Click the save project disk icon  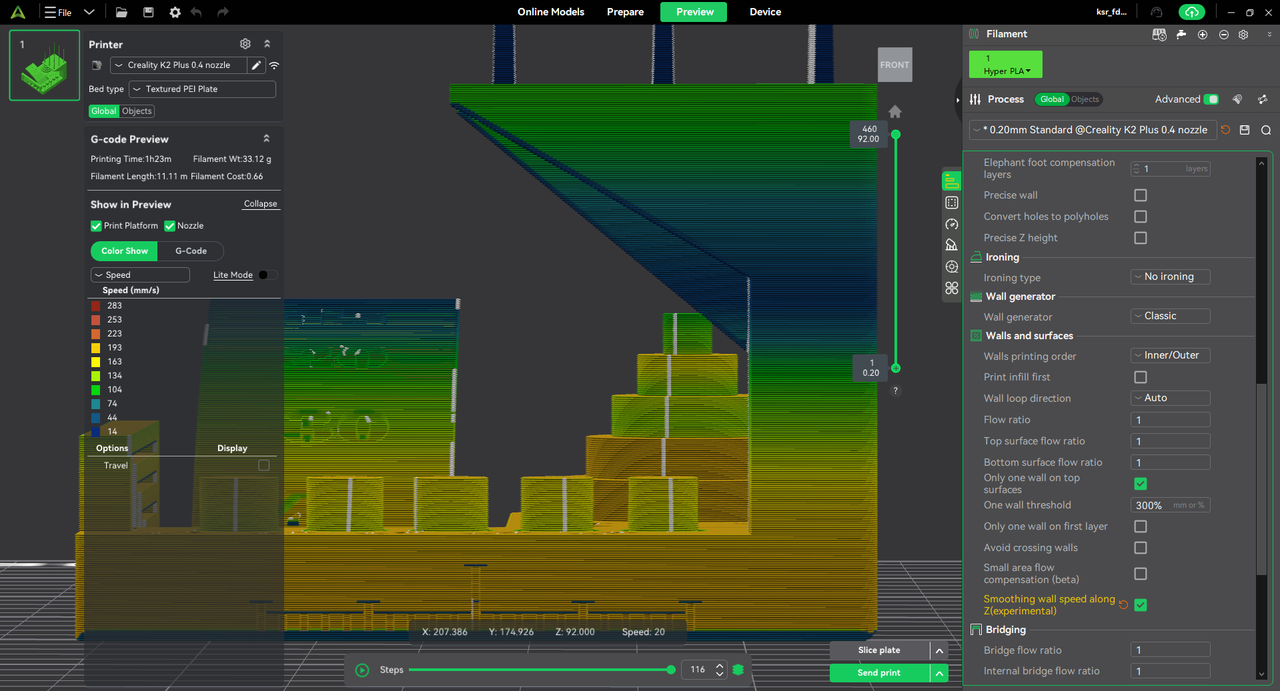[148, 12]
